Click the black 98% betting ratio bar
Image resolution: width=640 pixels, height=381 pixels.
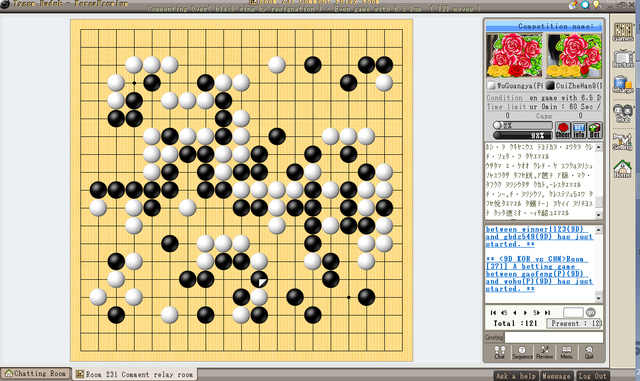tap(522, 135)
